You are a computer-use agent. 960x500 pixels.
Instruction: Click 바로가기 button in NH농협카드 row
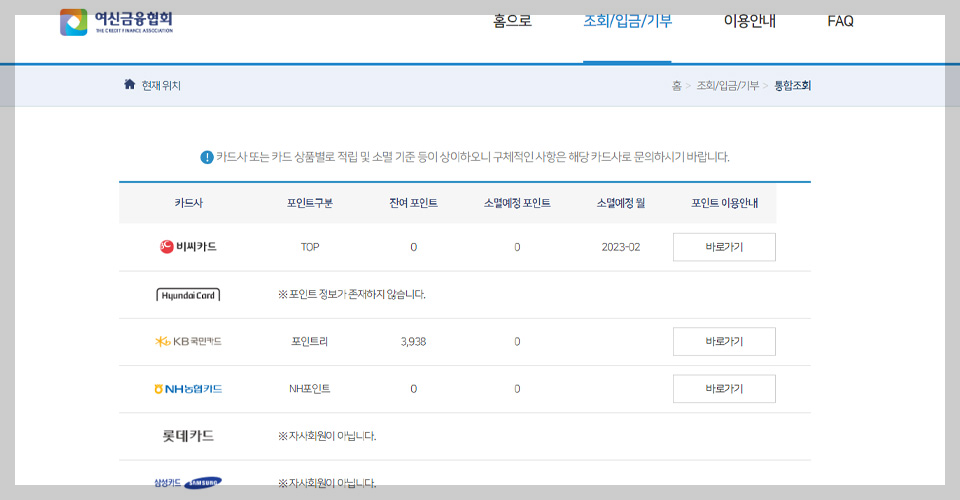(724, 389)
